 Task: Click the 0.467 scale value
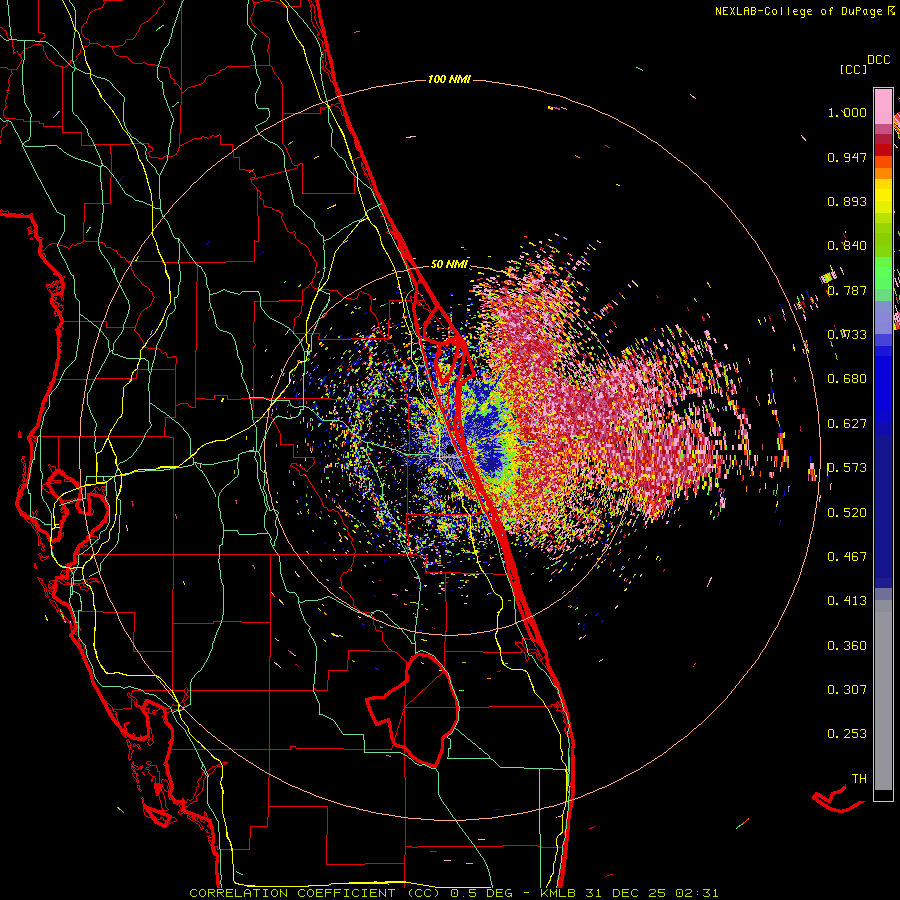point(847,557)
